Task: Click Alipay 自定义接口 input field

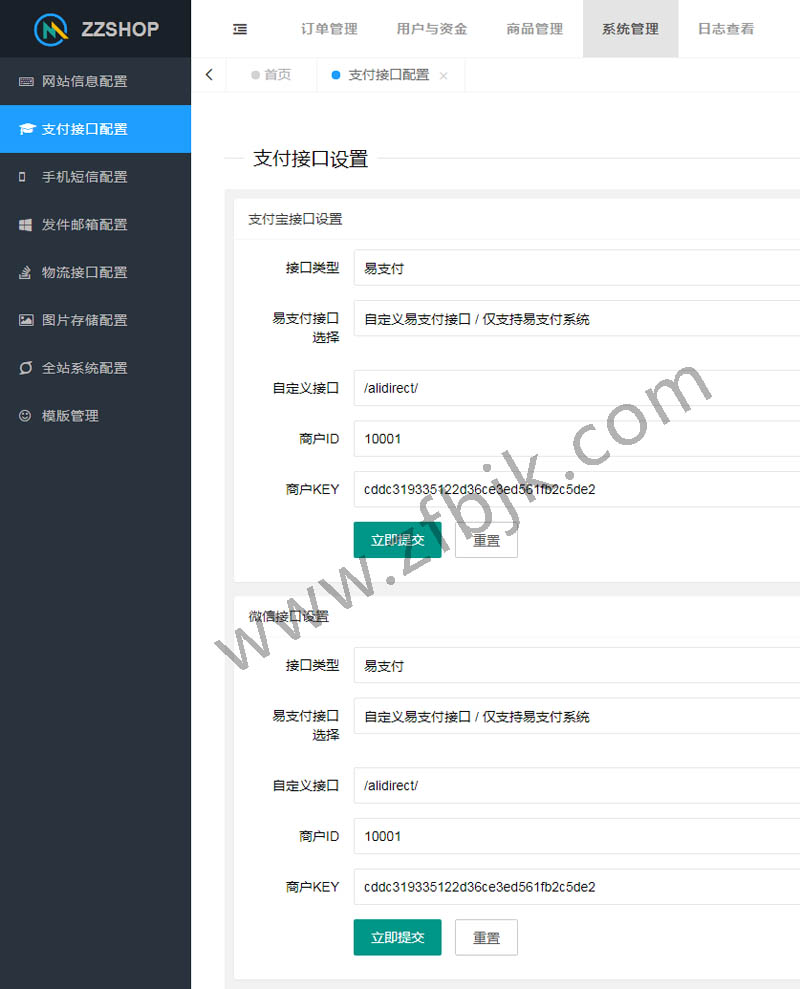Action: pyautogui.click(x=577, y=388)
